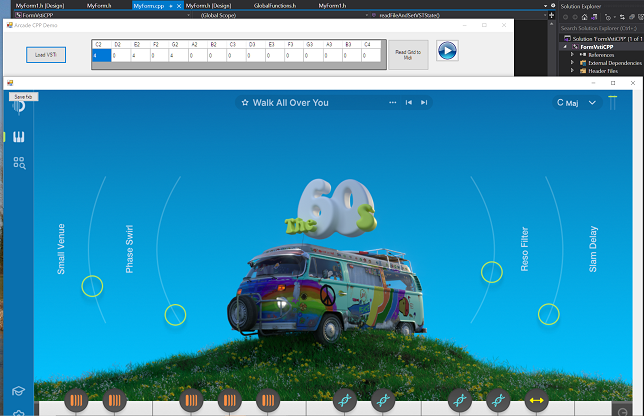Trigger the fourth orange loop key icon
Image resolution: width=644 pixels, height=416 pixels.
[x=230, y=400]
